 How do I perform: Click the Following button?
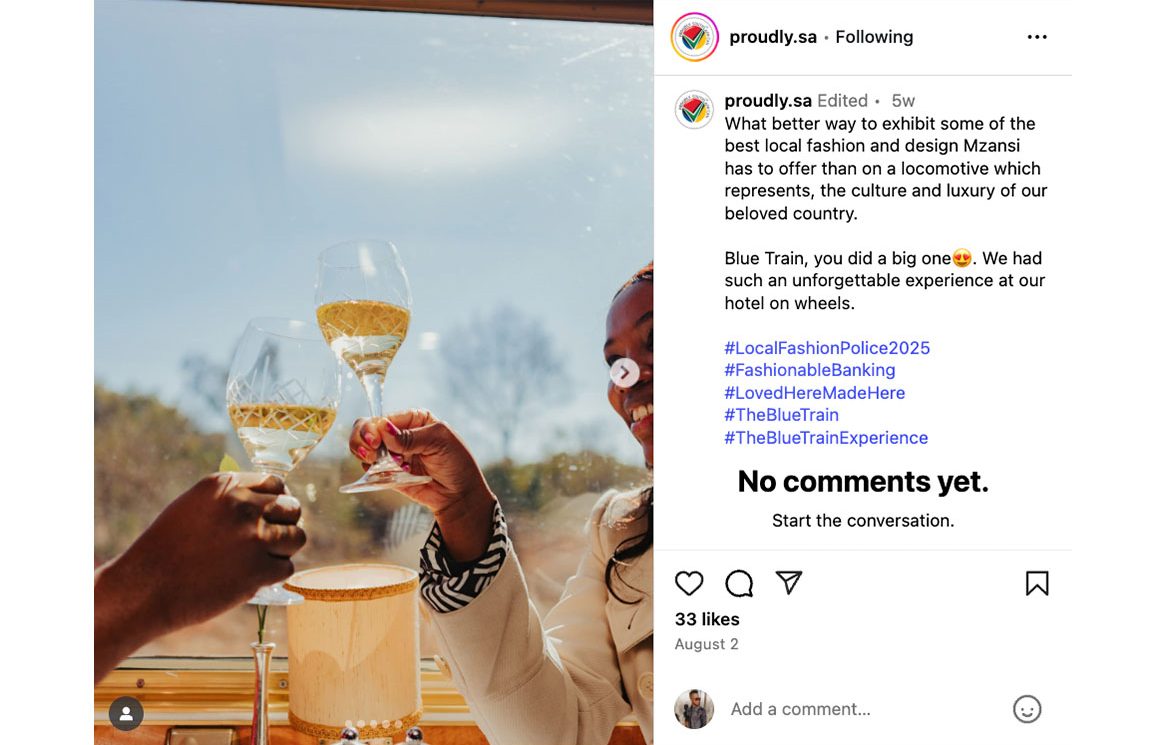(x=874, y=37)
